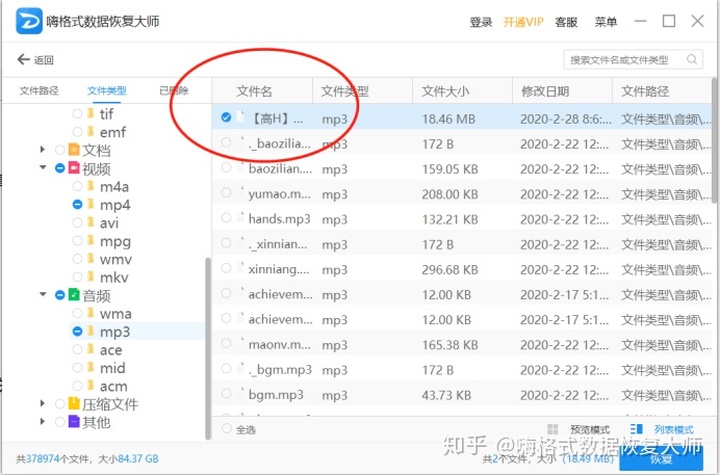The image size is (720, 475).
Task: Select the acm folder in tree
Action: (x=113, y=386)
